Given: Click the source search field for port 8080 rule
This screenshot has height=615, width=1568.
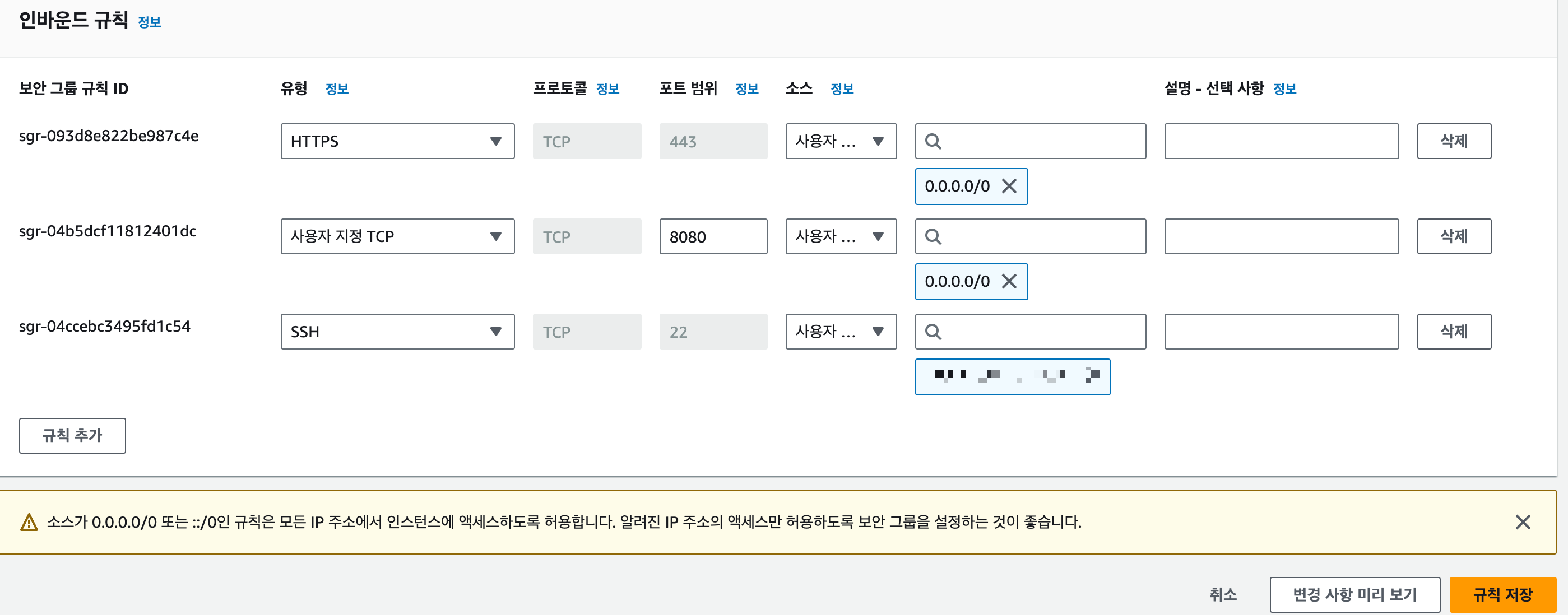Looking at the screenshot, I should pyautogui.click(x=1041, y=236).
